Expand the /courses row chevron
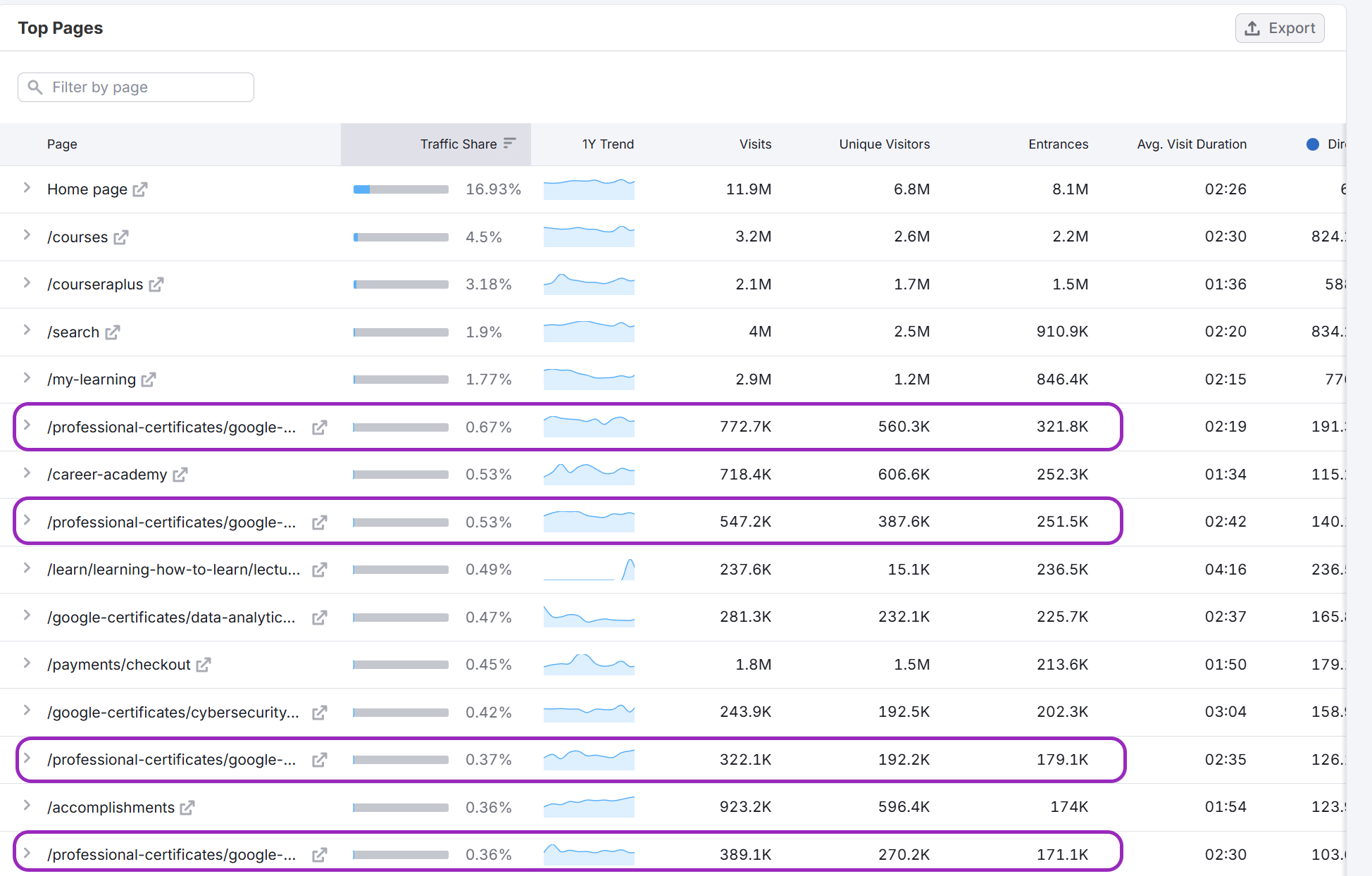Screen dimensions: 1372x876 27,235
